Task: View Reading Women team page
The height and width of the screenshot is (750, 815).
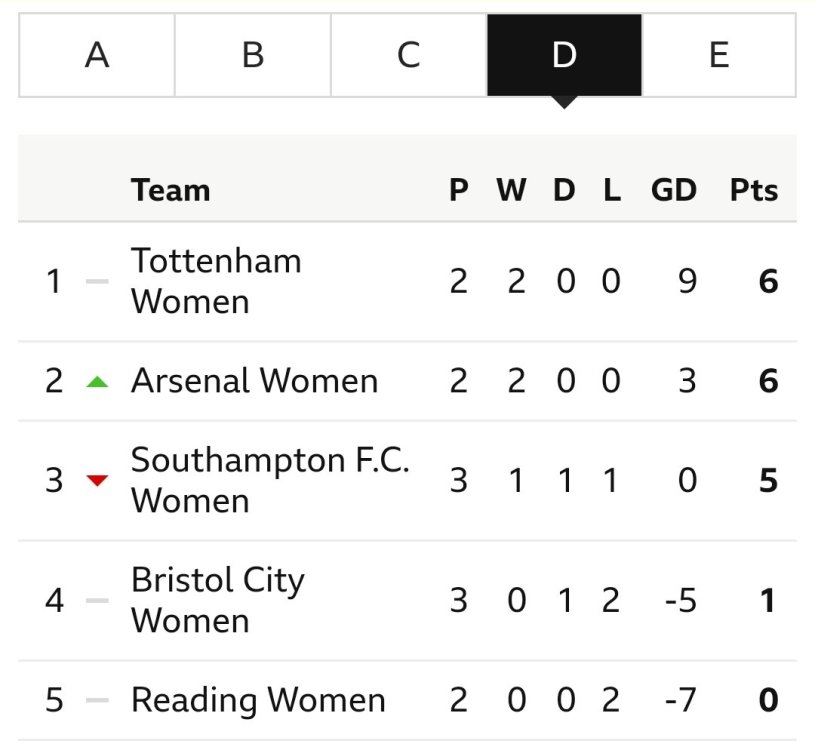Action: (x=258, y=701)
